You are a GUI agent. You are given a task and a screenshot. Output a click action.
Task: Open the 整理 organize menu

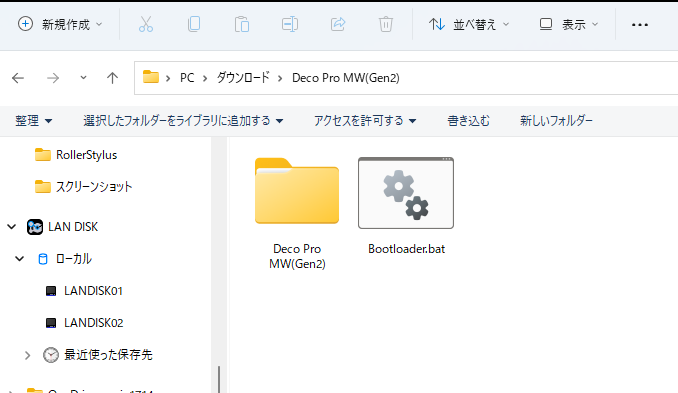[33, 121]
